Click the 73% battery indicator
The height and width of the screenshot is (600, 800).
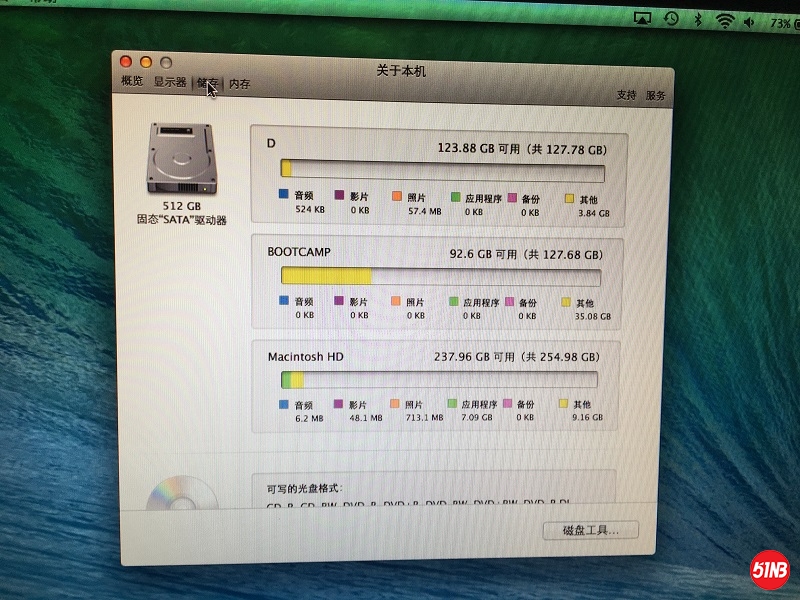784,24
